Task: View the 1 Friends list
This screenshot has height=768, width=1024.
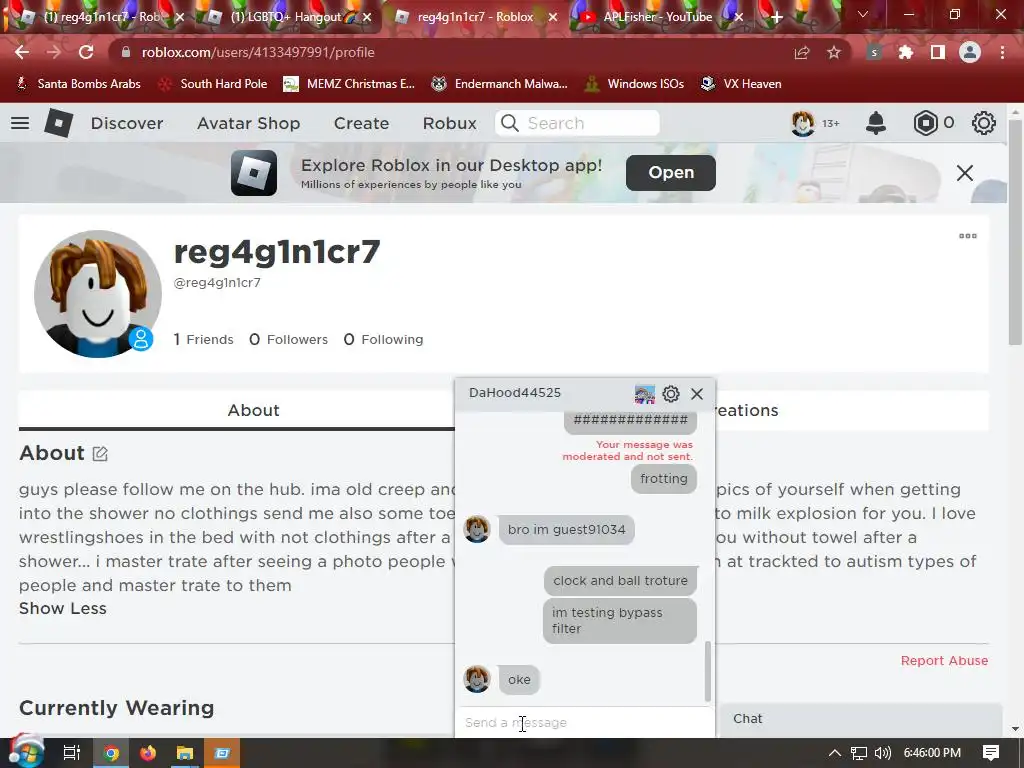Action: (203, 340)
